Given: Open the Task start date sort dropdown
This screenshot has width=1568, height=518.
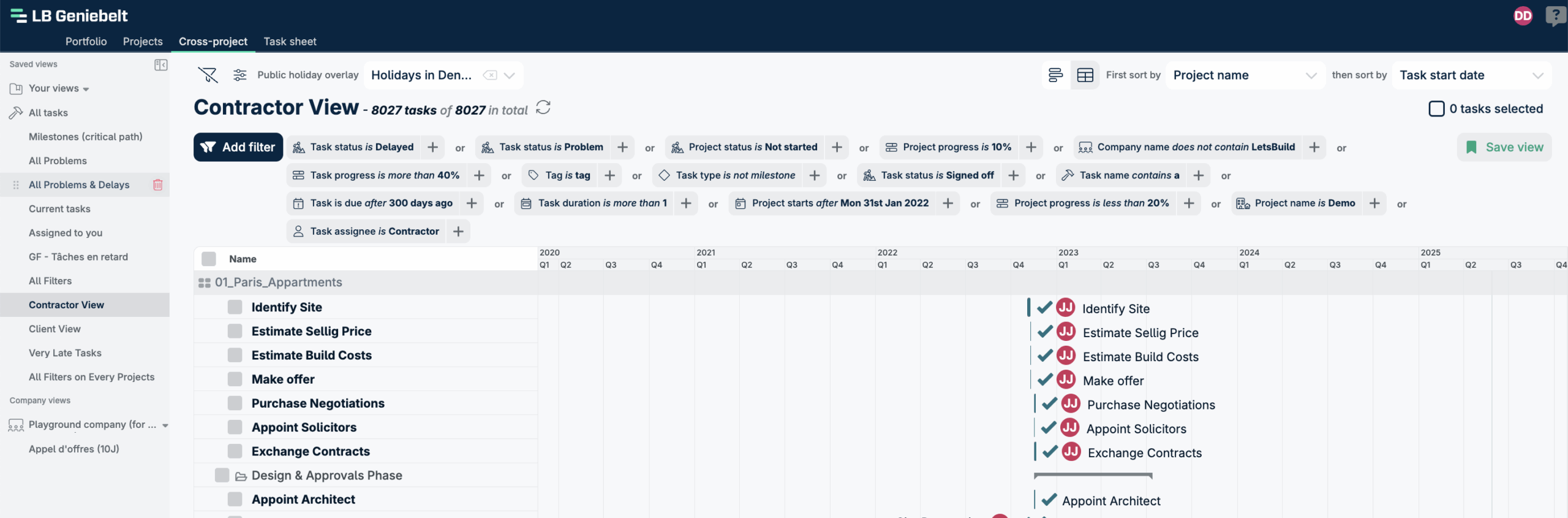Looking at the screenshot, I should 1470,75.
